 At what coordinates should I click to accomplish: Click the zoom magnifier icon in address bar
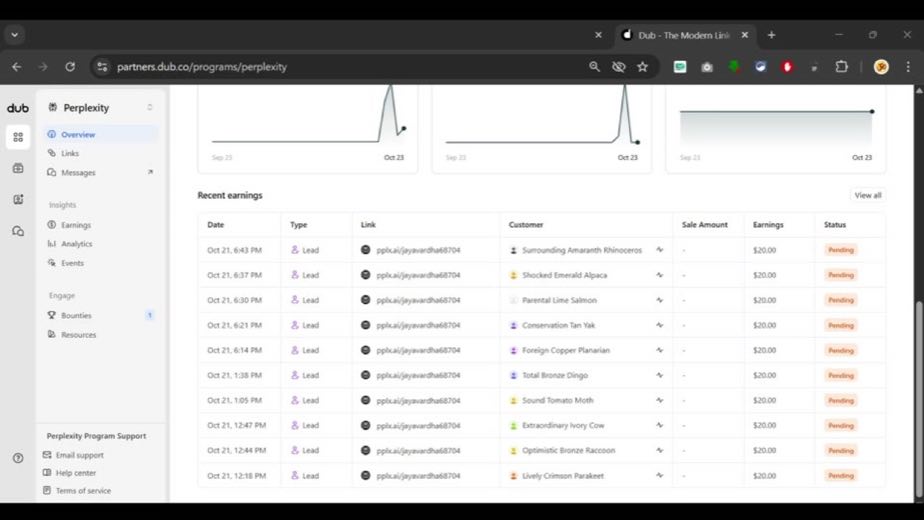click(x=594, y=67)
